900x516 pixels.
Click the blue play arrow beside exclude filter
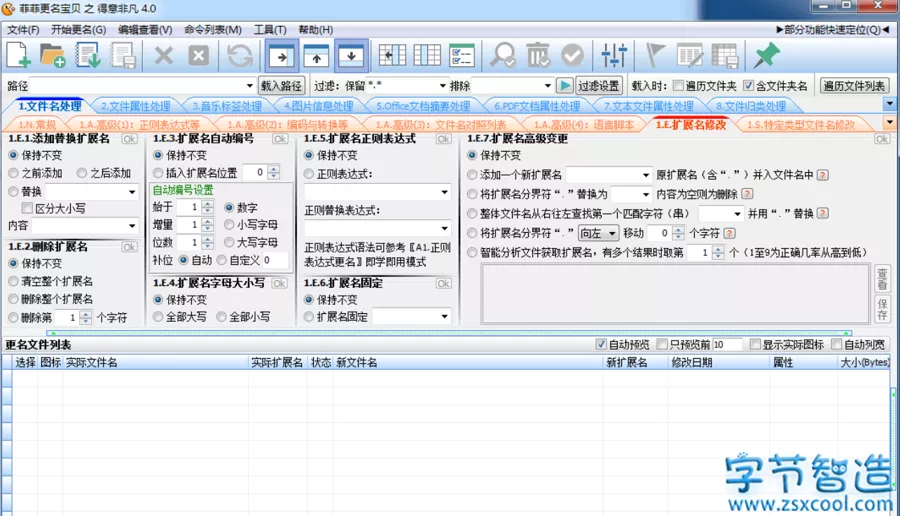pos(565,86)
